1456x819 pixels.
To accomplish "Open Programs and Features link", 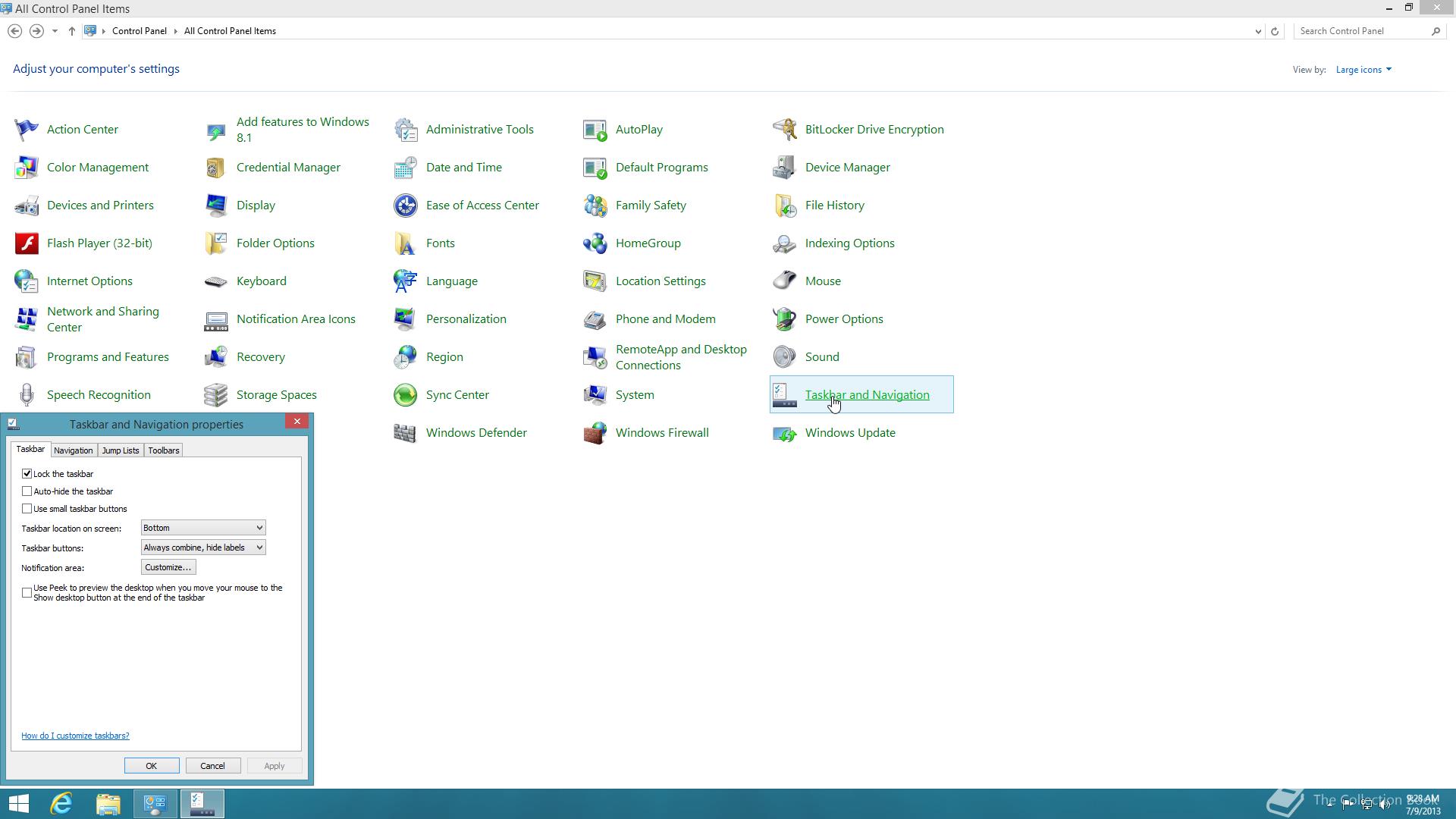I will 108,357.
